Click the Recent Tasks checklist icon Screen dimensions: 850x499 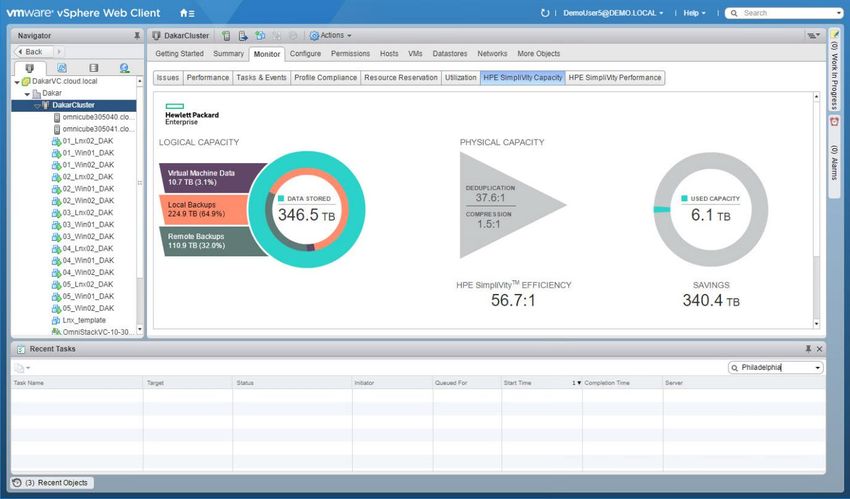pos(21,349)
